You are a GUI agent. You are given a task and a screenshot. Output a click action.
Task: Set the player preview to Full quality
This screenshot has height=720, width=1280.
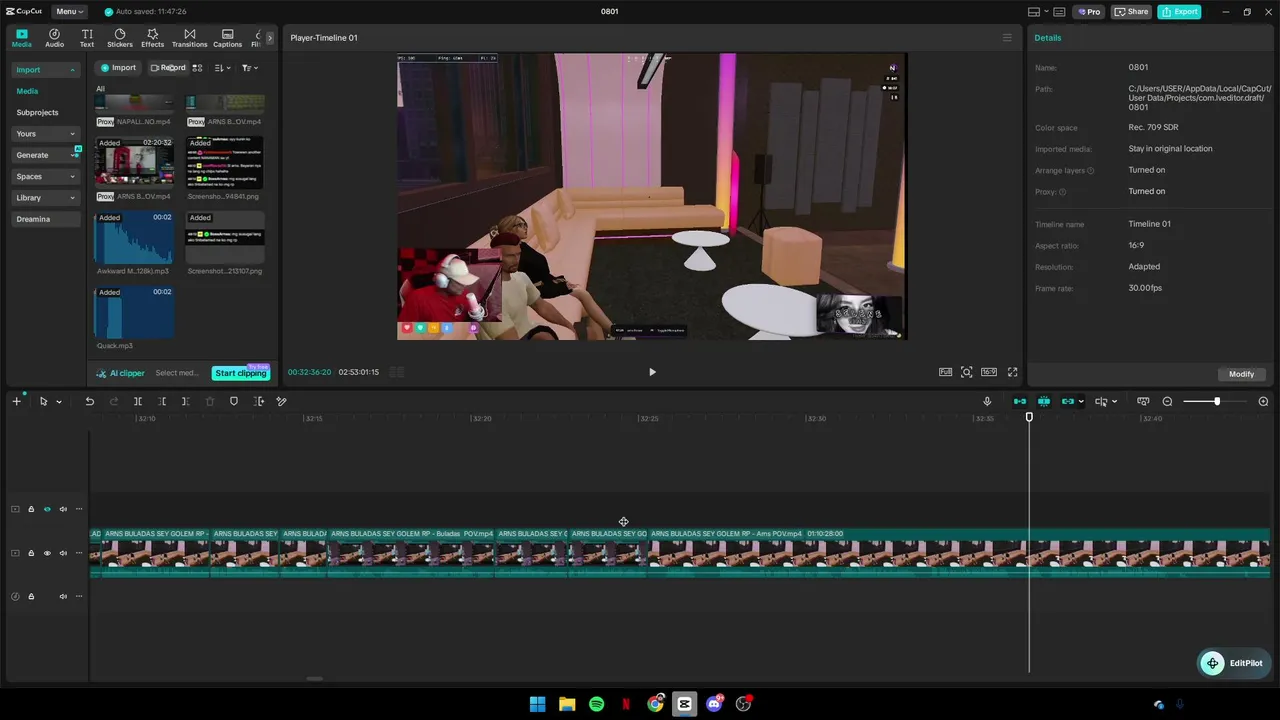pos(945,372)
